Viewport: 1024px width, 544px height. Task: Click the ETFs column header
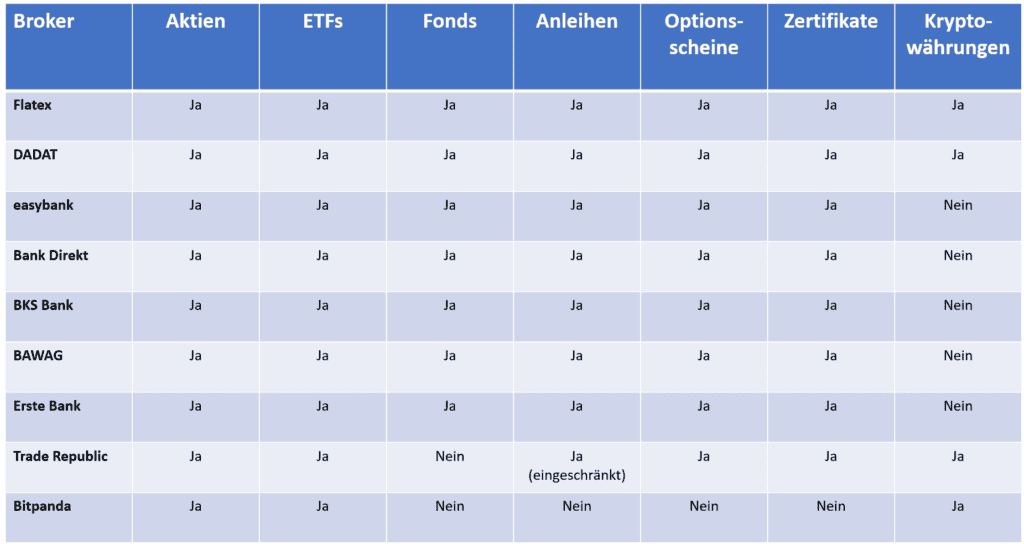322,21
